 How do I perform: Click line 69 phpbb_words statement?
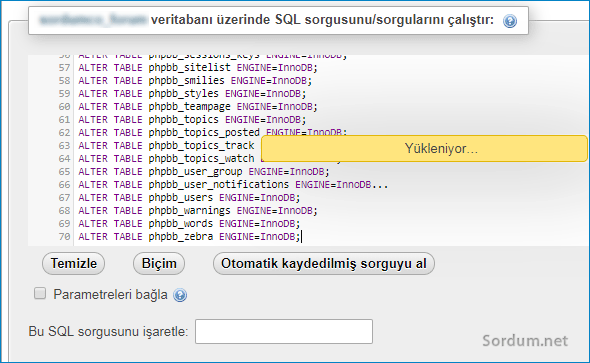click(x=189, y=224)
